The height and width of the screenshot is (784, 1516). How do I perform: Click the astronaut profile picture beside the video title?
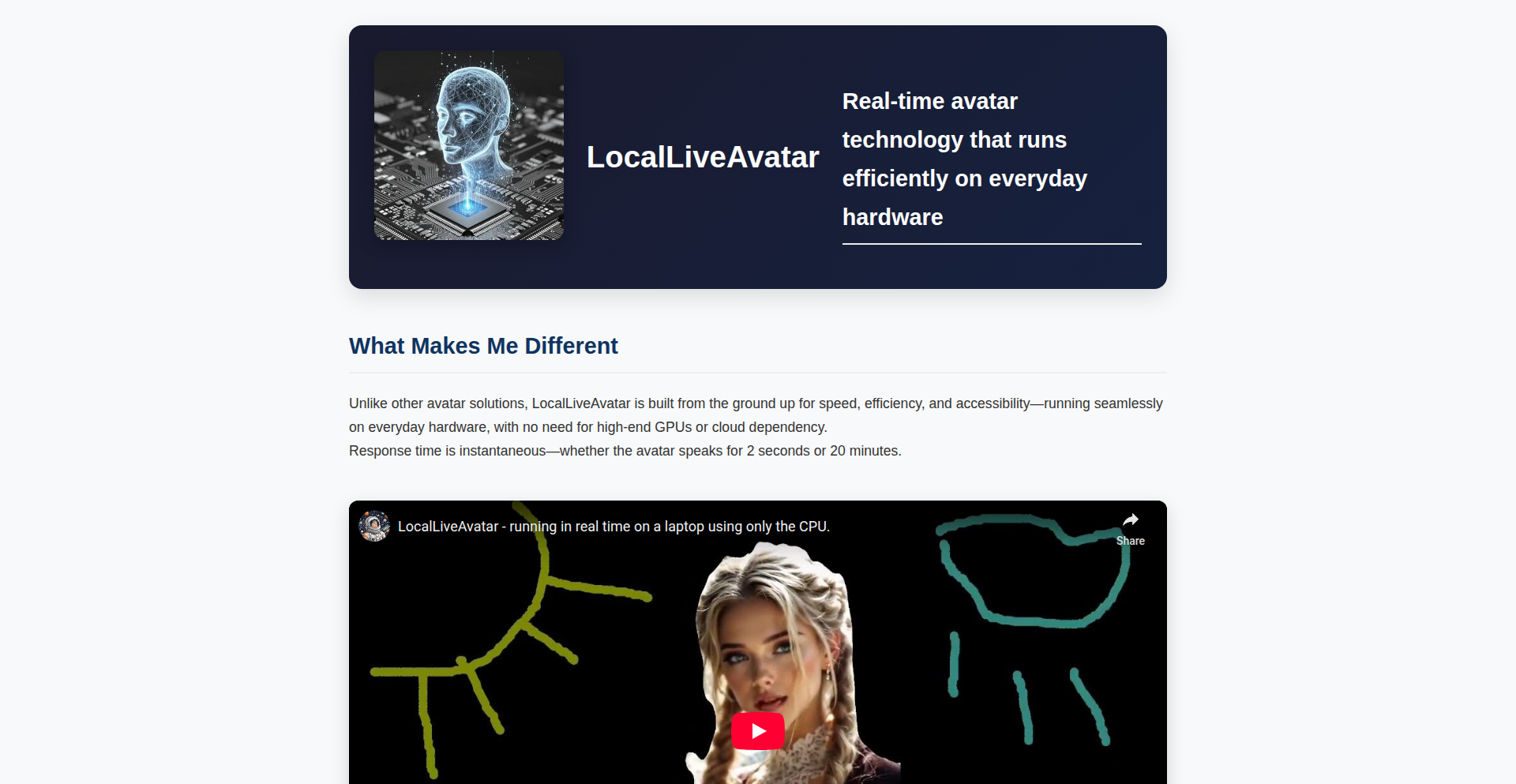tap(374, 526)
